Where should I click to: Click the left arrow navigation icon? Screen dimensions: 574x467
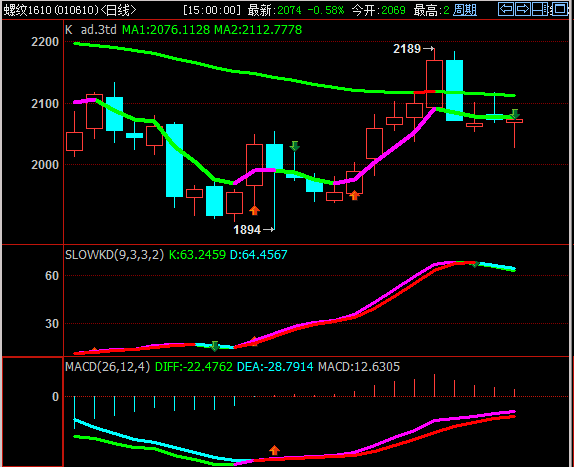pos(506,9)
